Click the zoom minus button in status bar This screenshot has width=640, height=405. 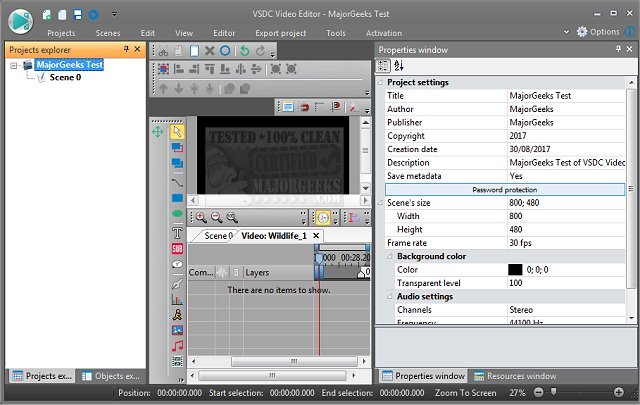tap(539, 392)
